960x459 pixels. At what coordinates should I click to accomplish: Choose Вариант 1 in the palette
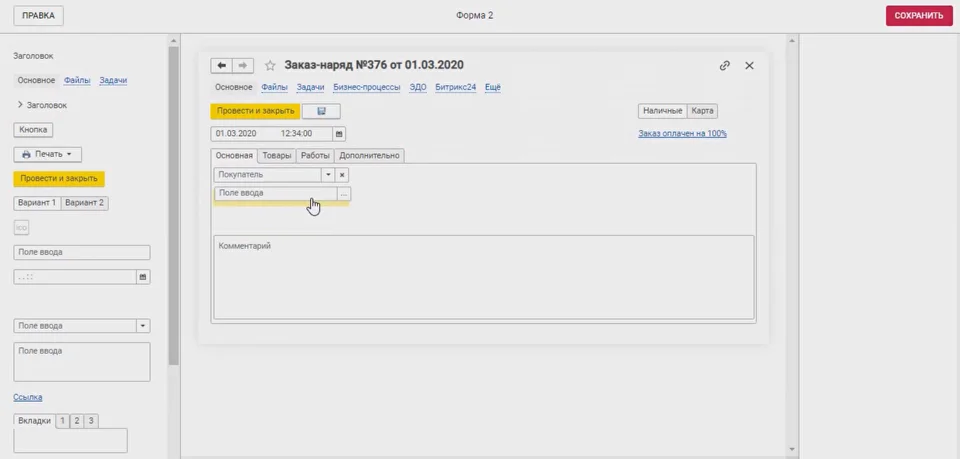tap(37, 203)
